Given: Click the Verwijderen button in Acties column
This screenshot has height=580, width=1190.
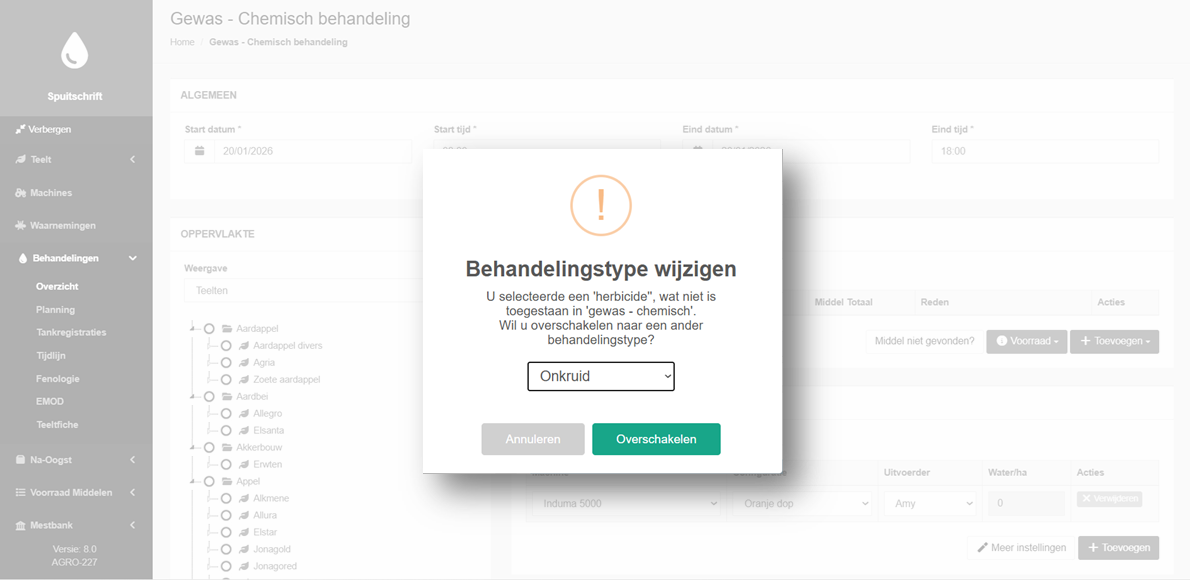Looking at the screenshot, I should [1110, 499].
